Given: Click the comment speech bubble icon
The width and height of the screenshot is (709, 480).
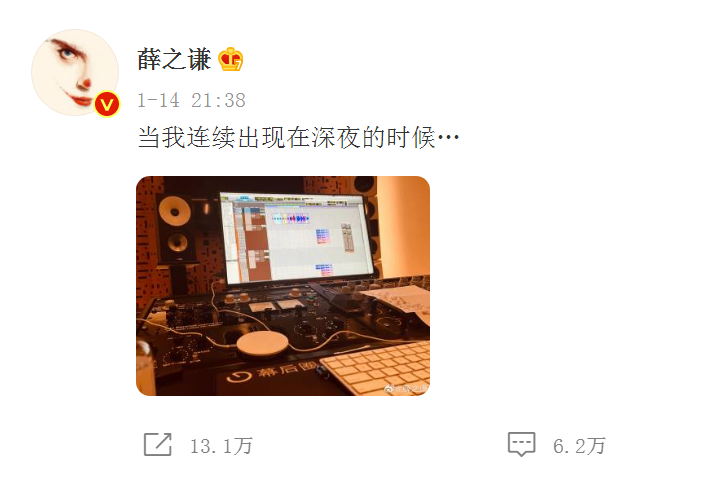Looking at the screenshot, I should click(x=521, y=444).
